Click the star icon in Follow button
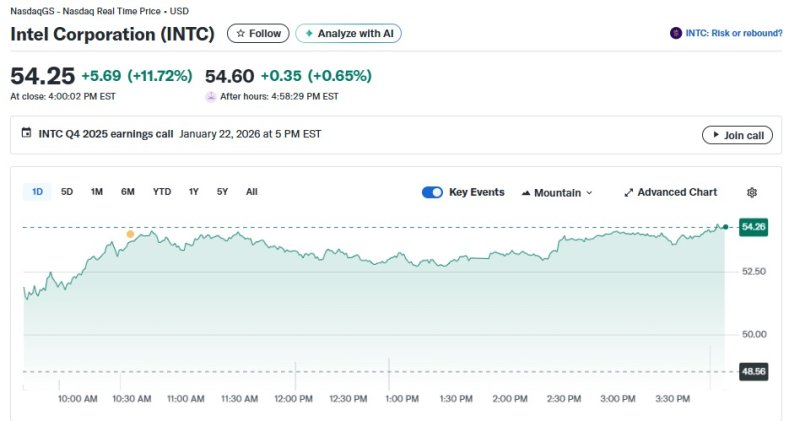Screen dimensions: 800x421 240,33
